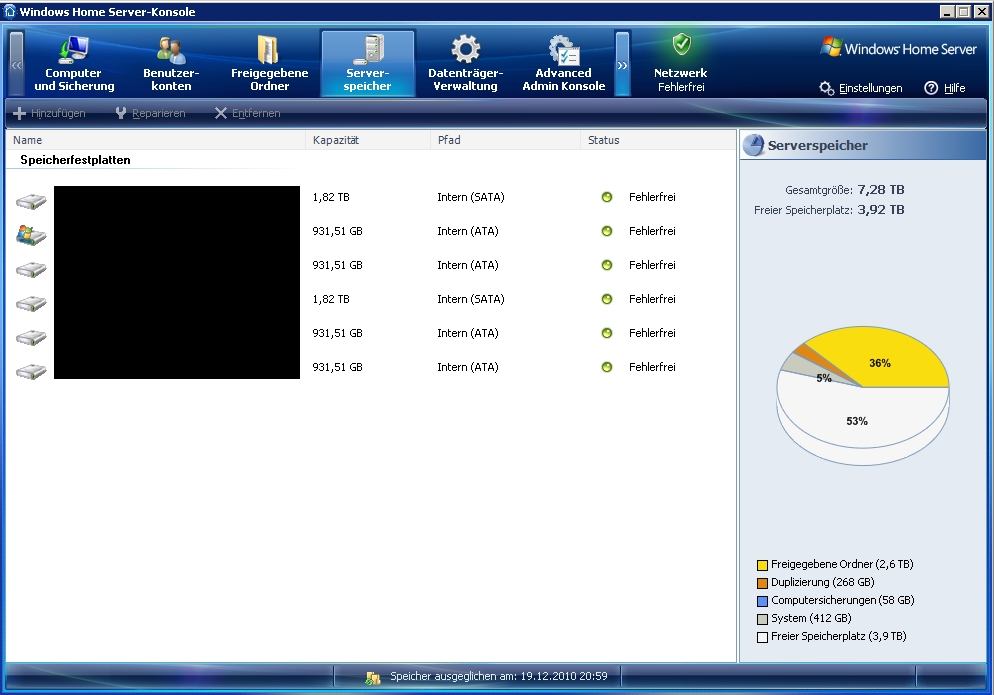Click the Netzwerk Fehlerfrei shield icon
Image resolution: width=994 pixels, height=695 pixels.
click(681, 44)
